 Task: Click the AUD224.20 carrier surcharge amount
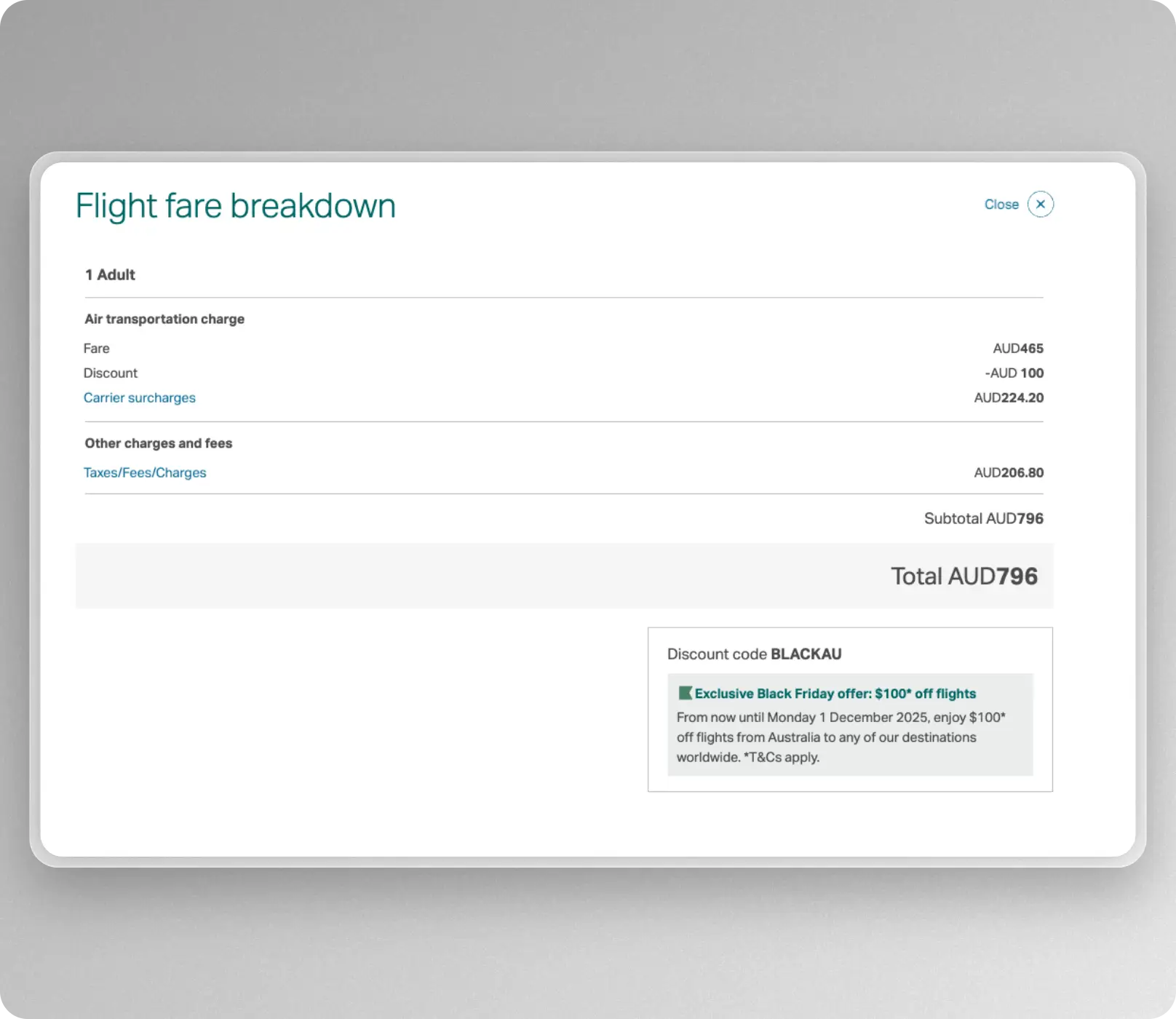tap(1008, 397)
